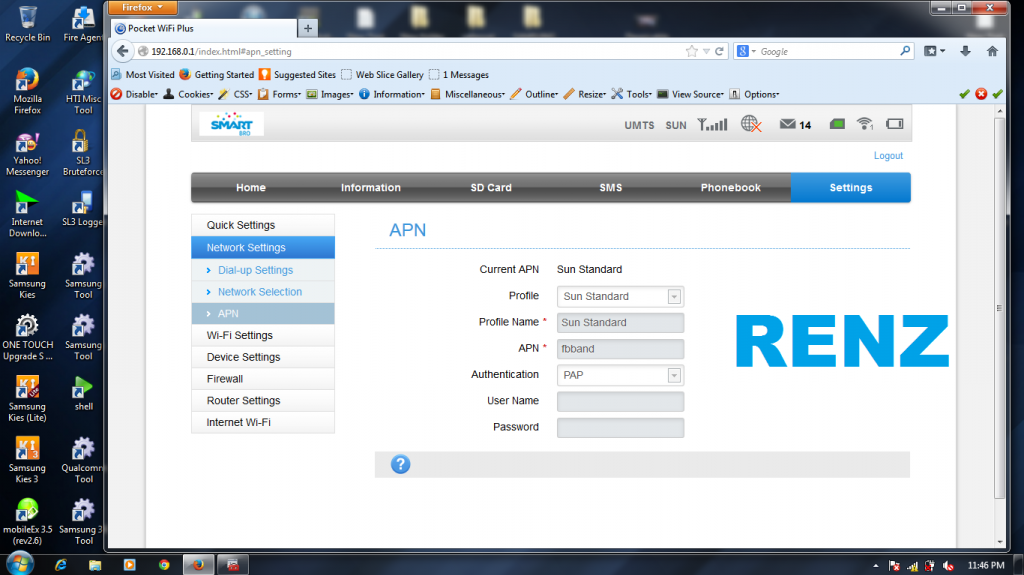Open the Profile dropdown showing Sun Standard
This screenshot has width=1024, height=575.
[x=620, y=296]
